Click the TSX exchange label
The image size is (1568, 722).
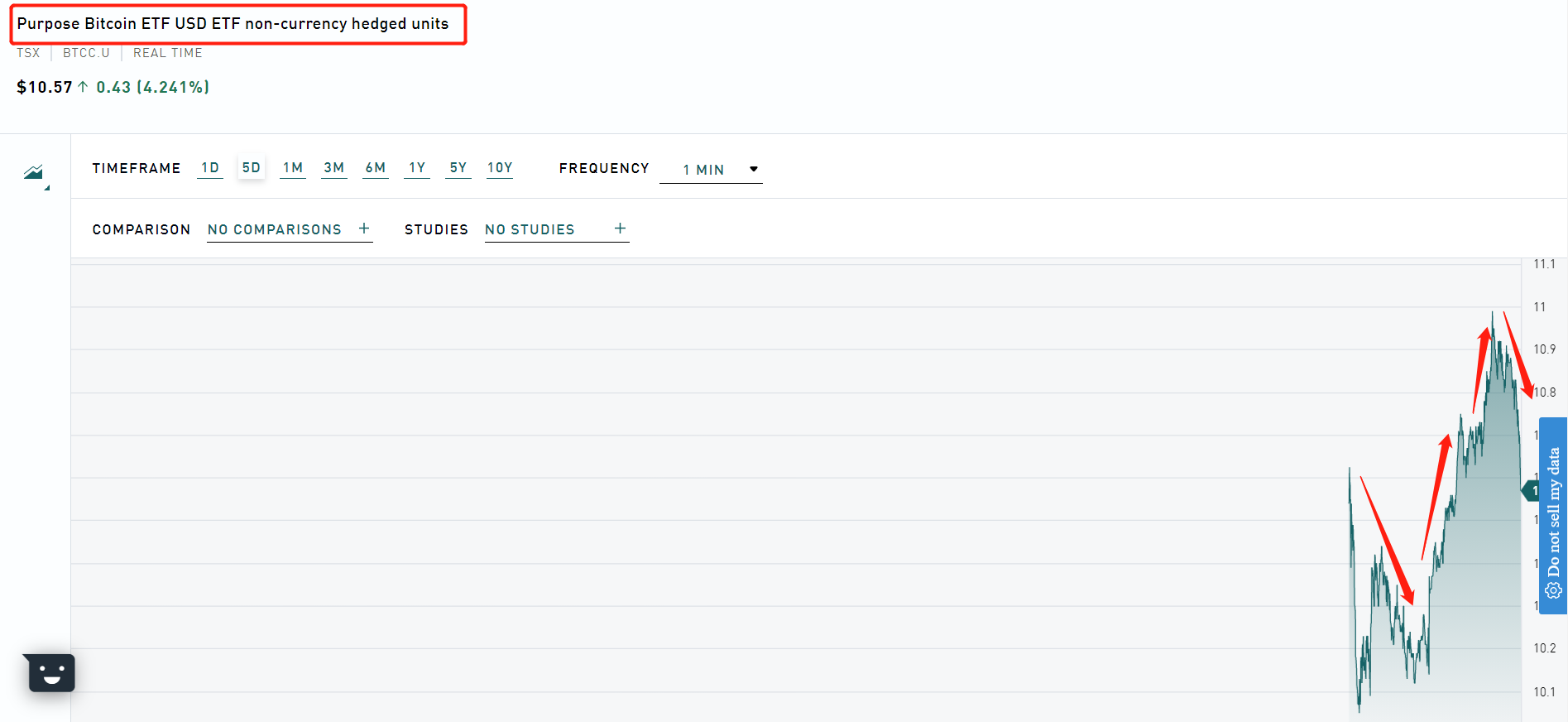coord(28,53)
